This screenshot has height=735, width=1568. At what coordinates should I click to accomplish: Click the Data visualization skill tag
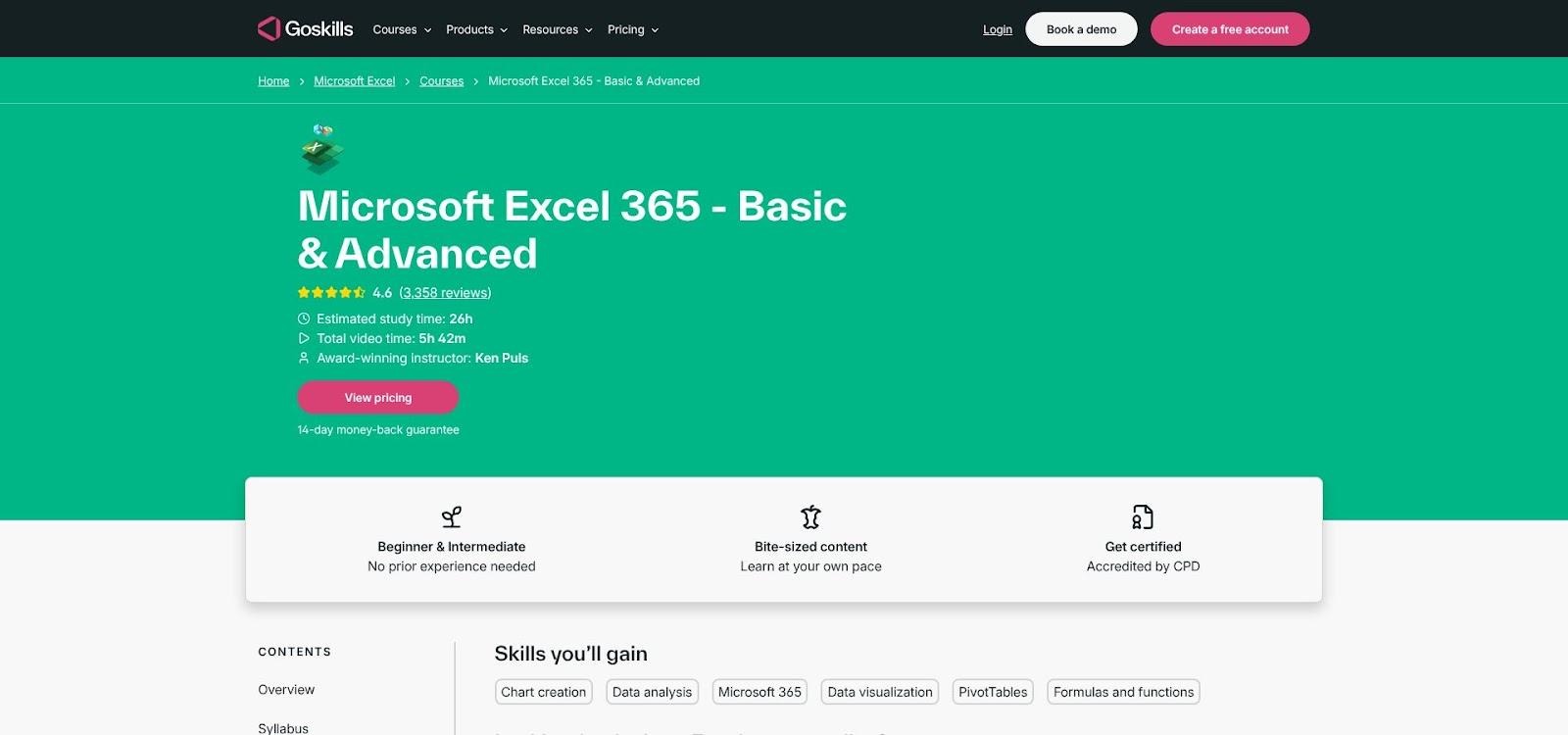coord(880,692)
